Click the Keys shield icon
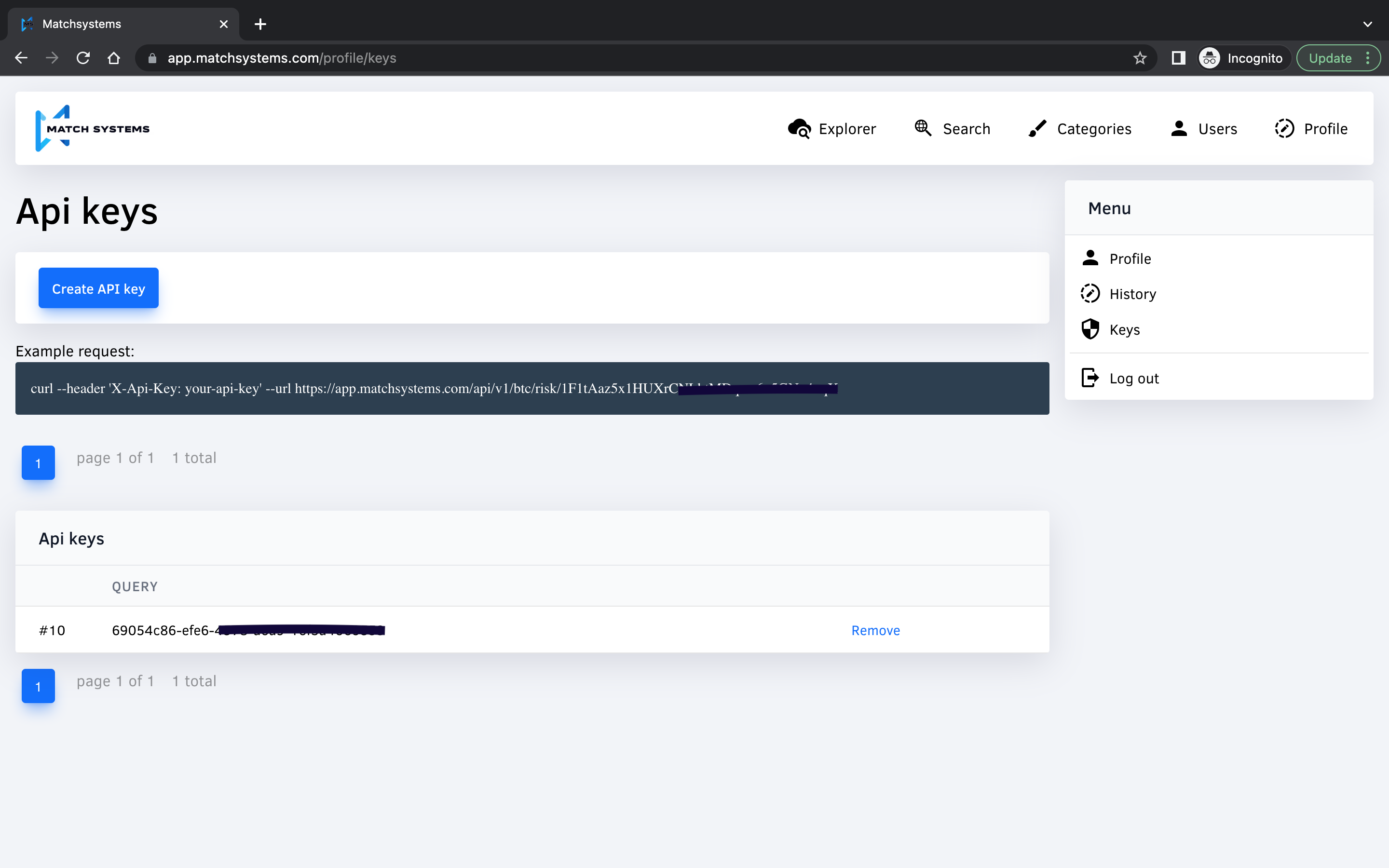 [1090, 329]
